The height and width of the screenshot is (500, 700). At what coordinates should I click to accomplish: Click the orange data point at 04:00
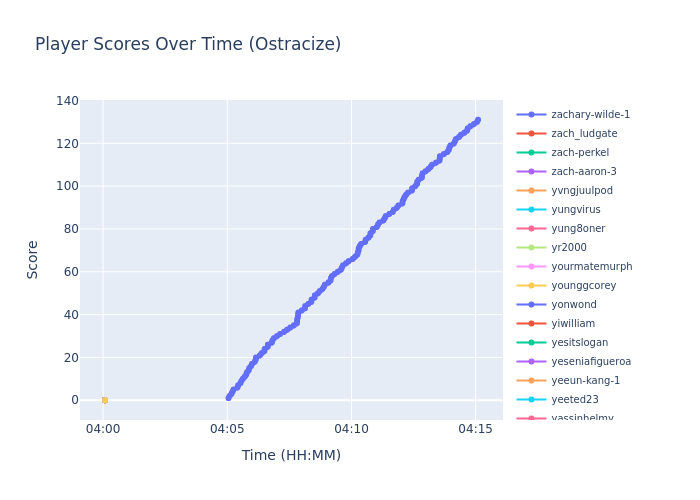point(104,400)
